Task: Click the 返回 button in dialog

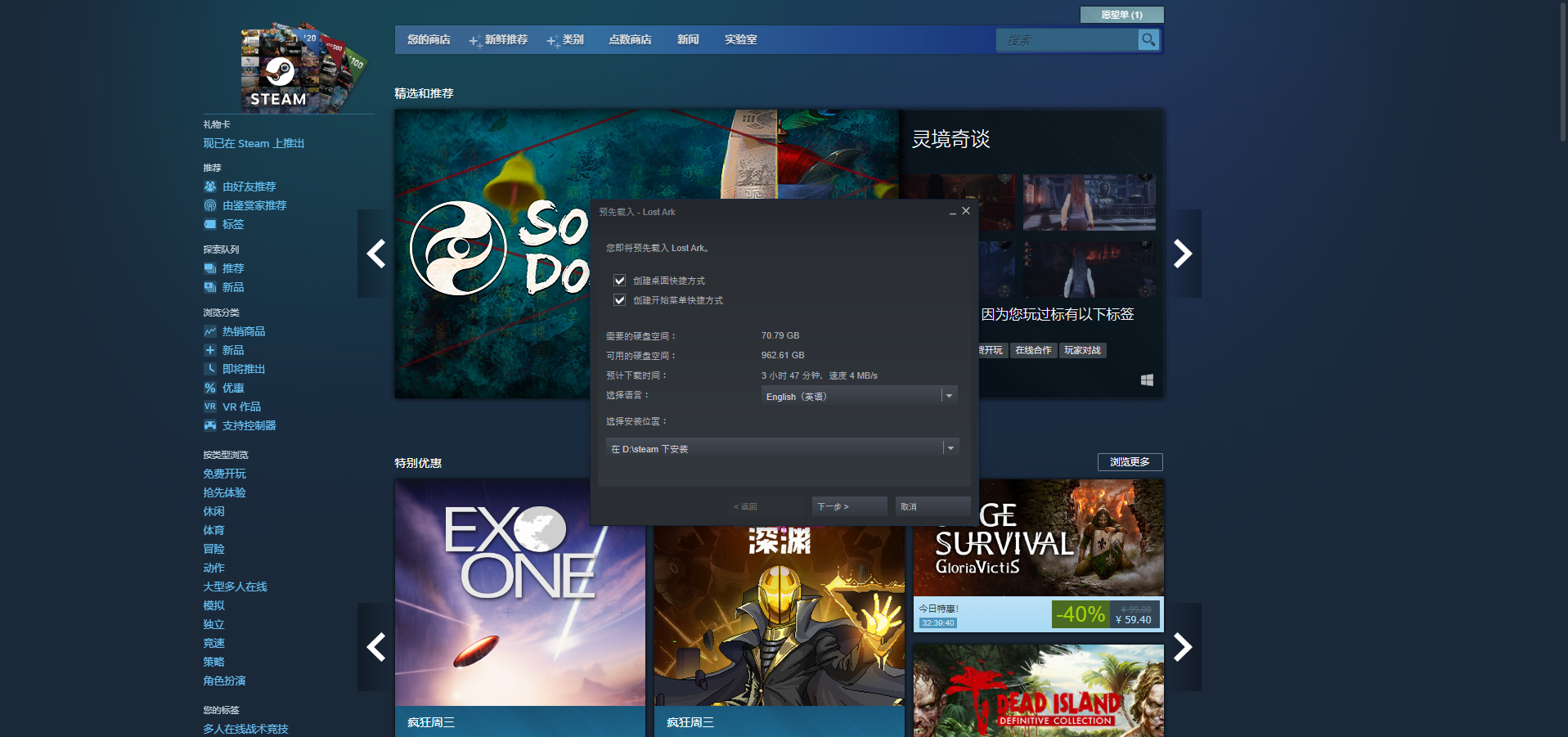Action: (x=766, y=506)
